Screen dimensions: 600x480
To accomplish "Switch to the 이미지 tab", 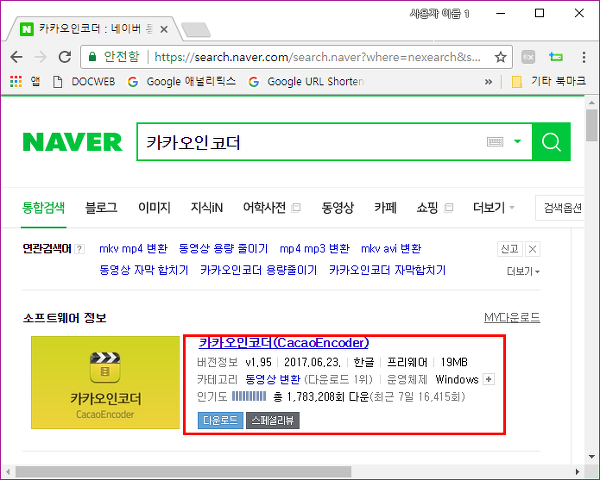I will [x=154, y=208].
